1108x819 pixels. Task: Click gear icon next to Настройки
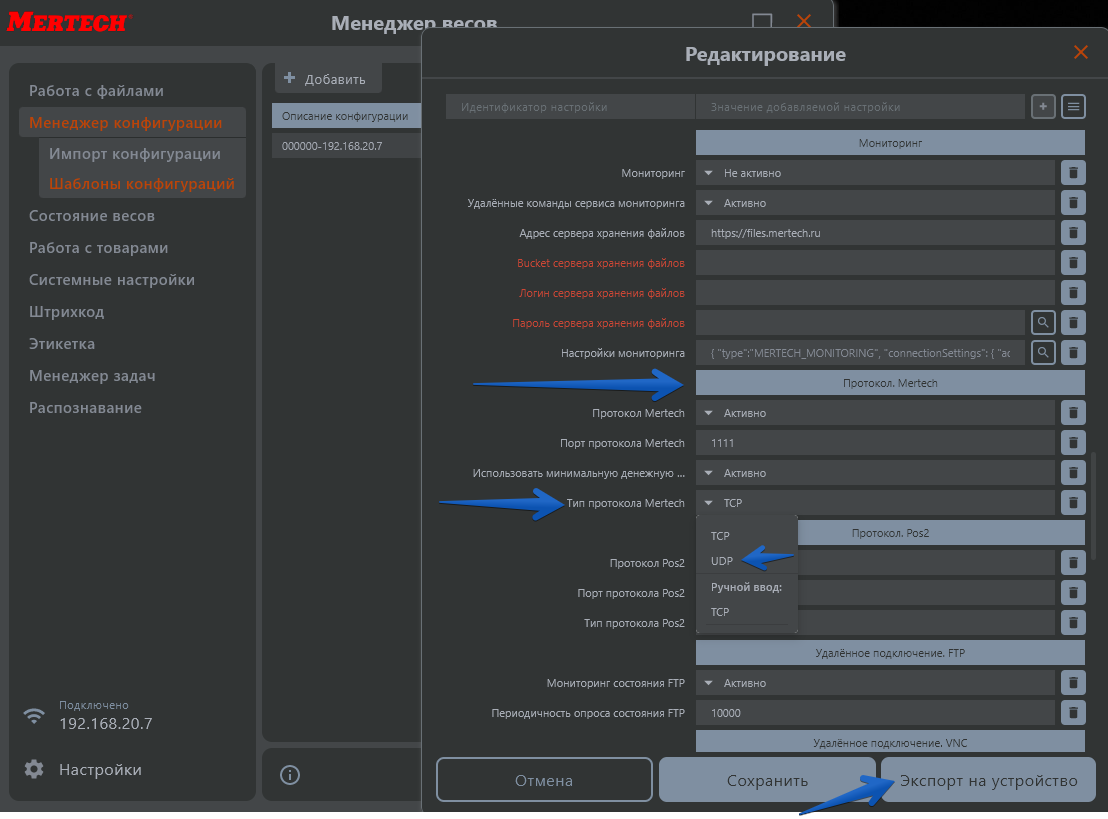pos(34,769)
